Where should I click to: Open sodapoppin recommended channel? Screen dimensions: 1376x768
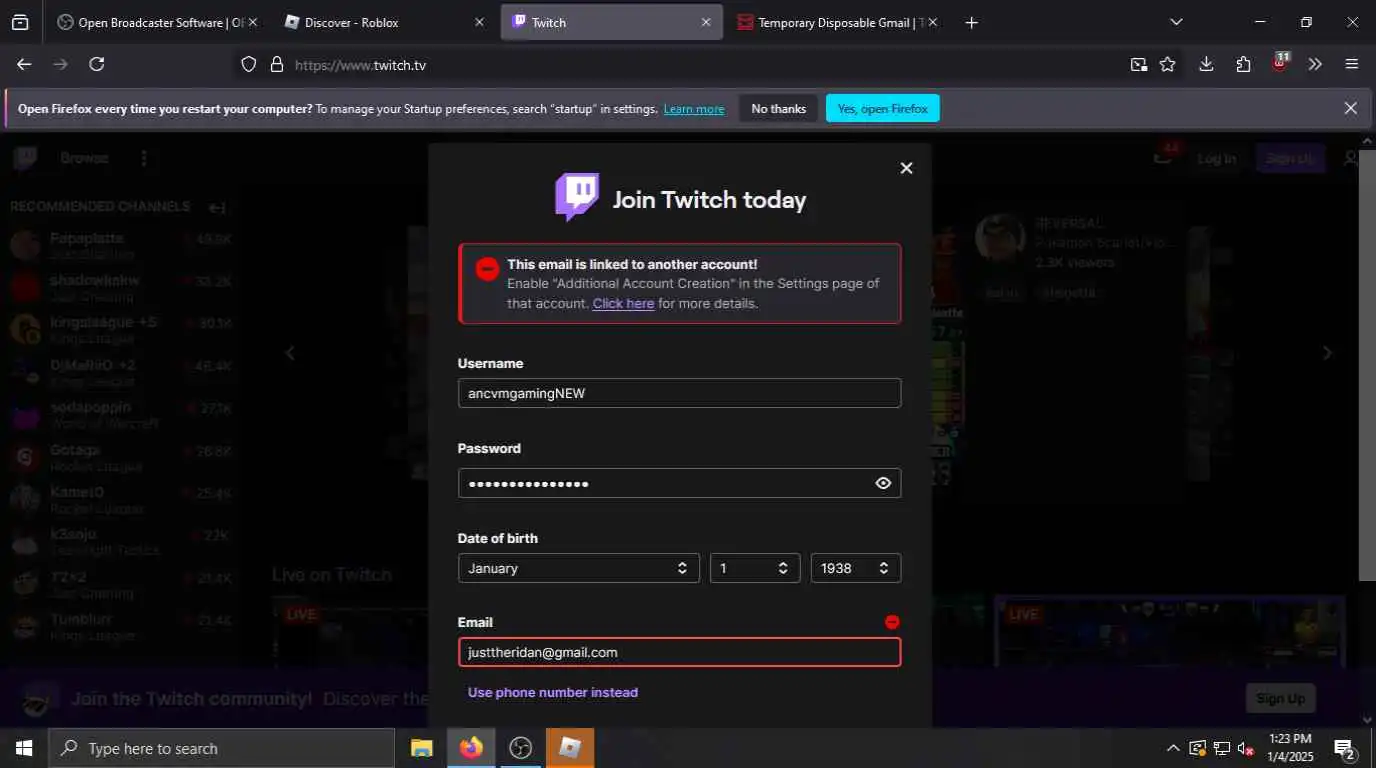[120, 414]
